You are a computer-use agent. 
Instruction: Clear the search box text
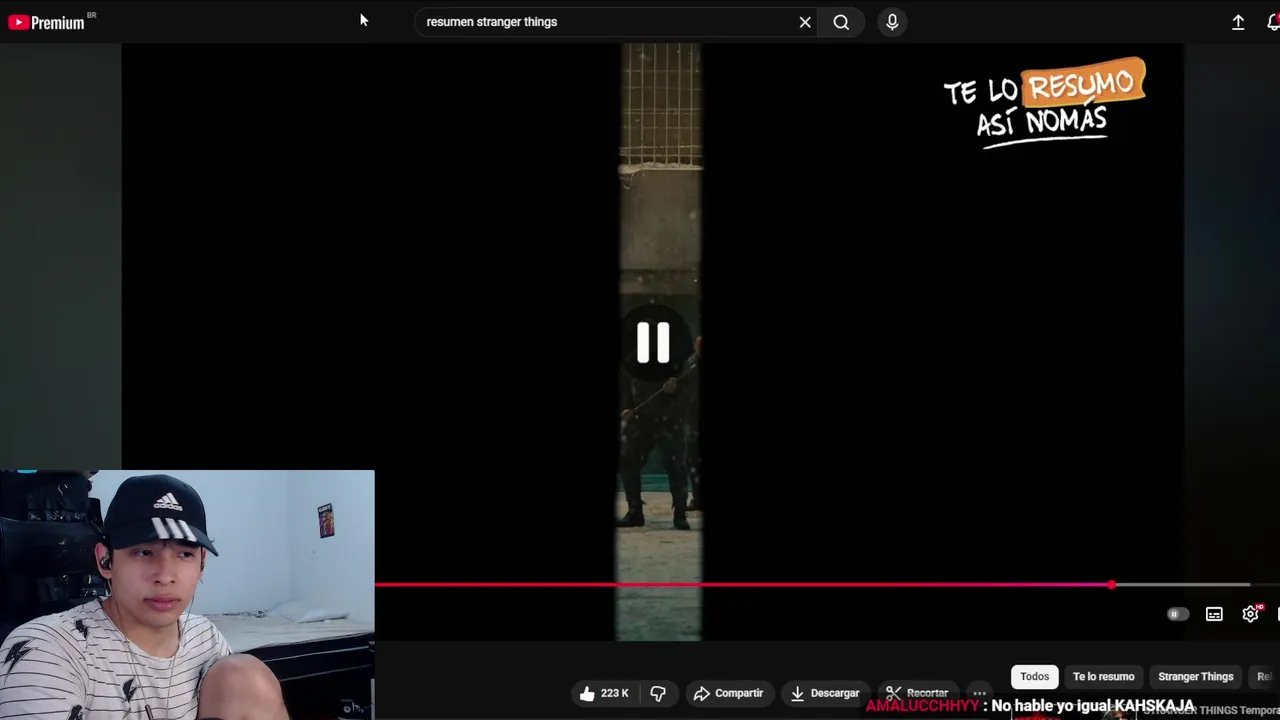[805, 22]
